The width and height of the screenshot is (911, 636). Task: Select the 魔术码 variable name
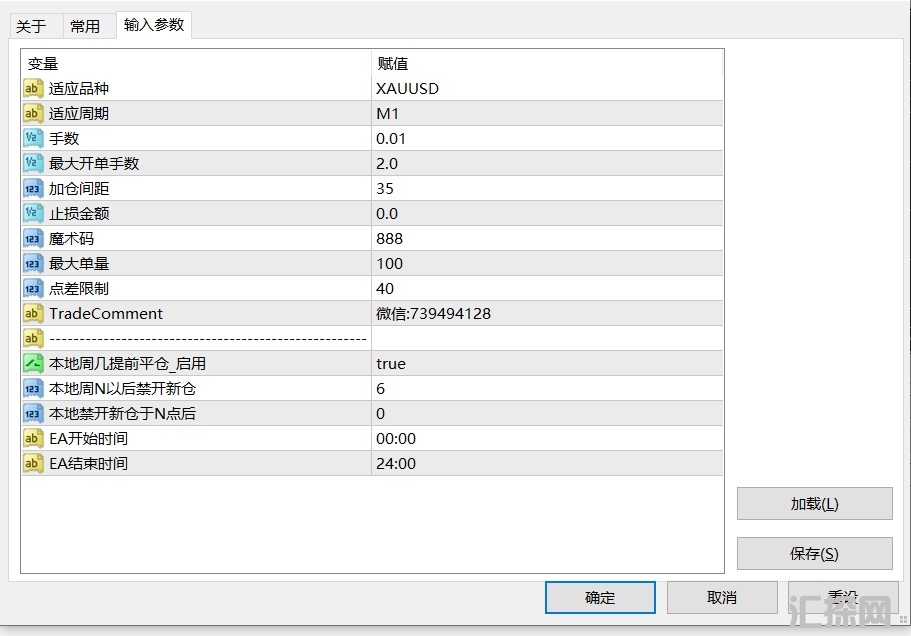(71, 238)
